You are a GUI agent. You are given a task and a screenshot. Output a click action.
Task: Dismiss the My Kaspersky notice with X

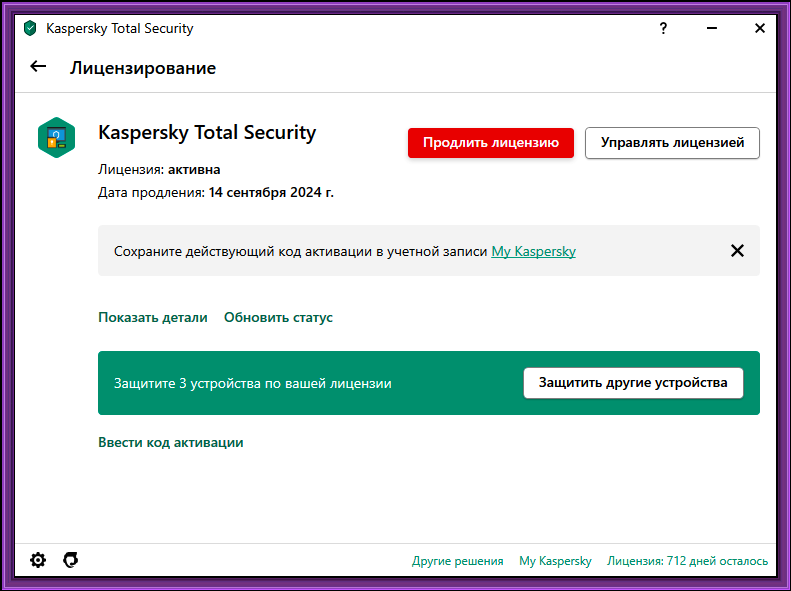(737, 251)
